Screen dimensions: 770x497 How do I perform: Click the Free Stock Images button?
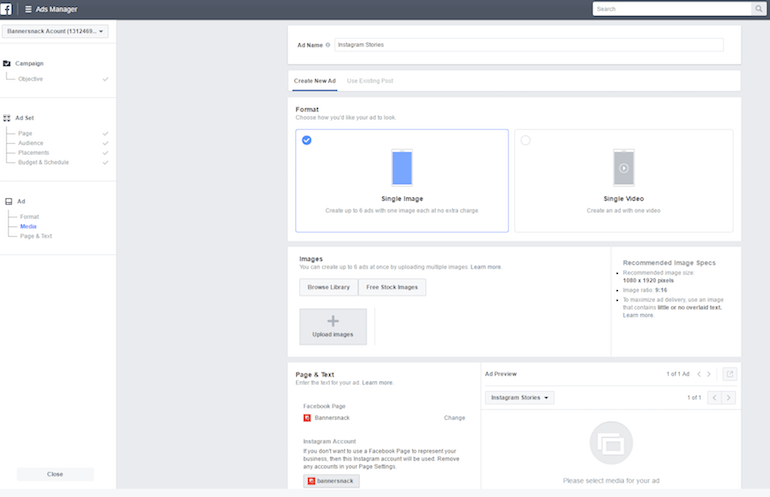[x=392, y=287]
